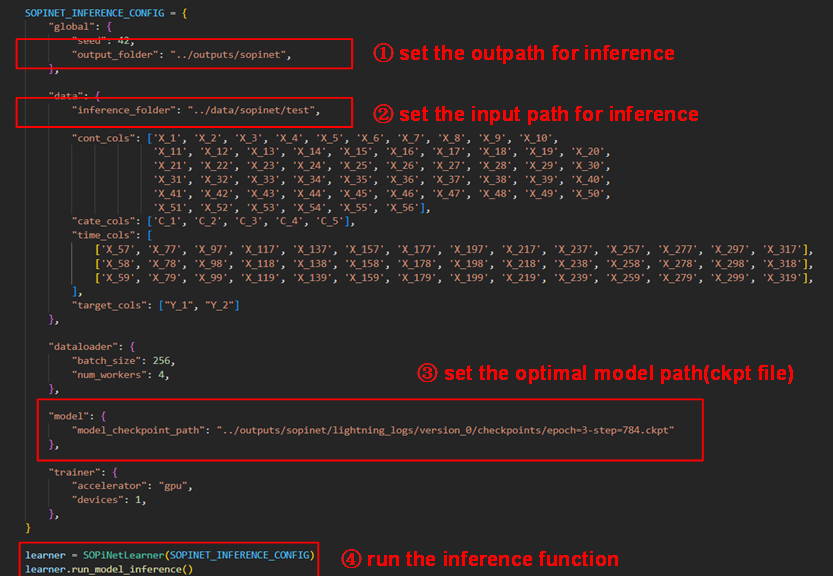Click the 'X_139' time column
Viewport: 833px width, 576px height.
(x=314, y=277)
